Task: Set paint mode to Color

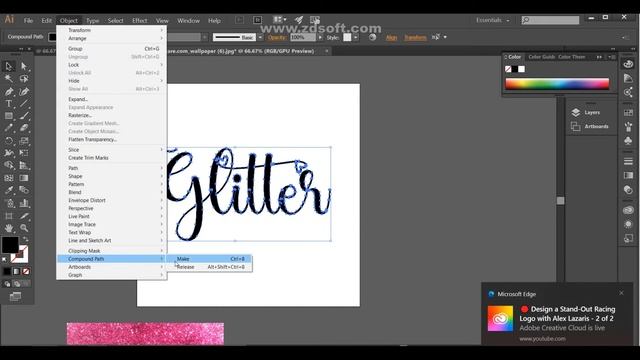Action: coord(7,271)
